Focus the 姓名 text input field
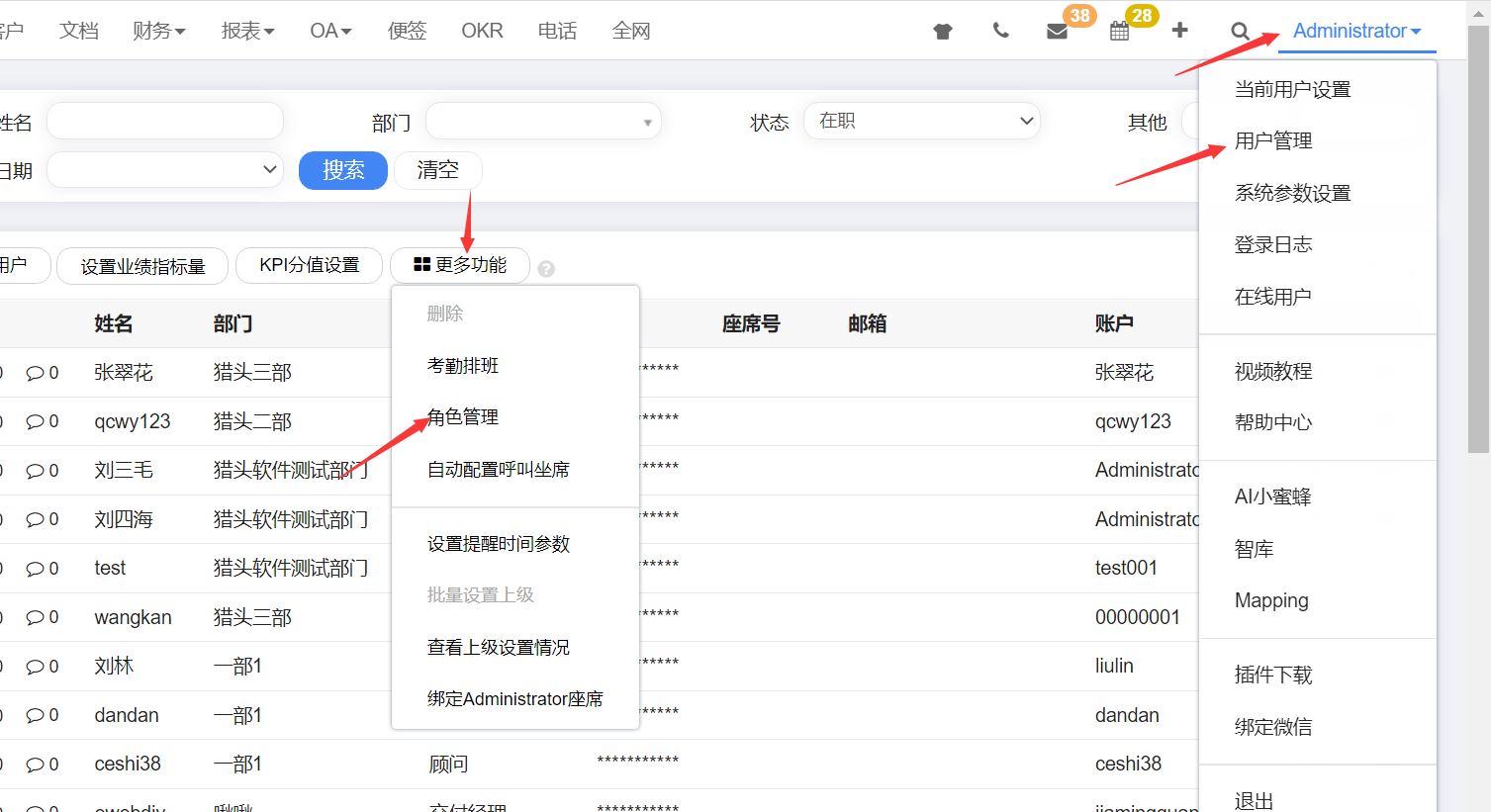 tap(165, 121)
